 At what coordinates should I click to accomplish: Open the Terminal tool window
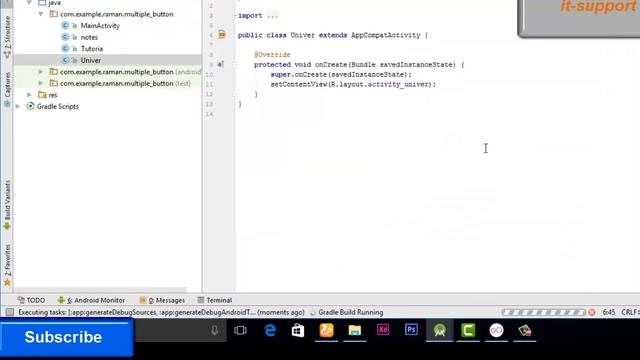coord(215,300)
